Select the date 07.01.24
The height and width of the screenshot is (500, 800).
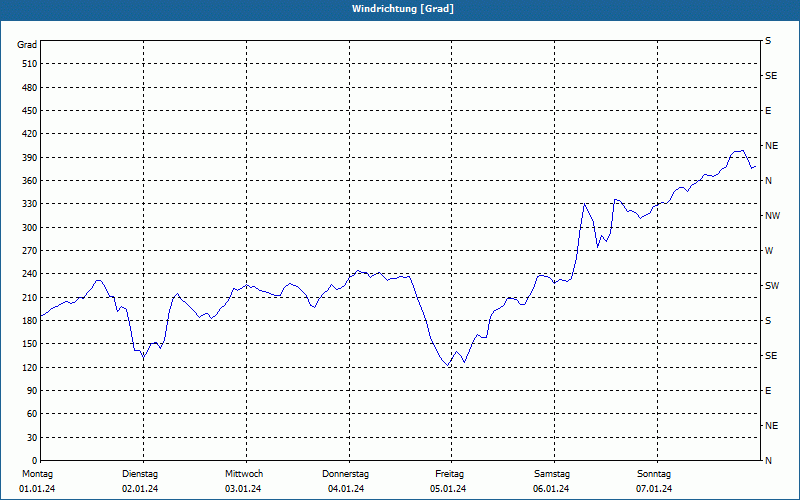point(654,489)
